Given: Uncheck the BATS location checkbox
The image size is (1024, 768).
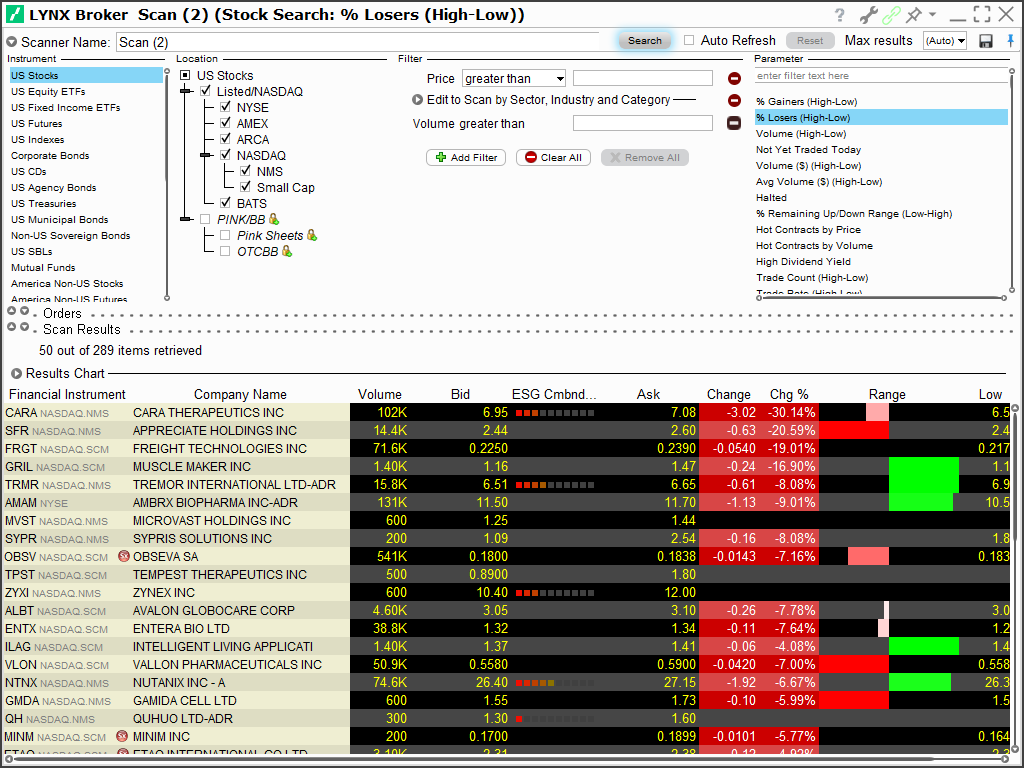Looking at the screenshot, I should [225, 202].
